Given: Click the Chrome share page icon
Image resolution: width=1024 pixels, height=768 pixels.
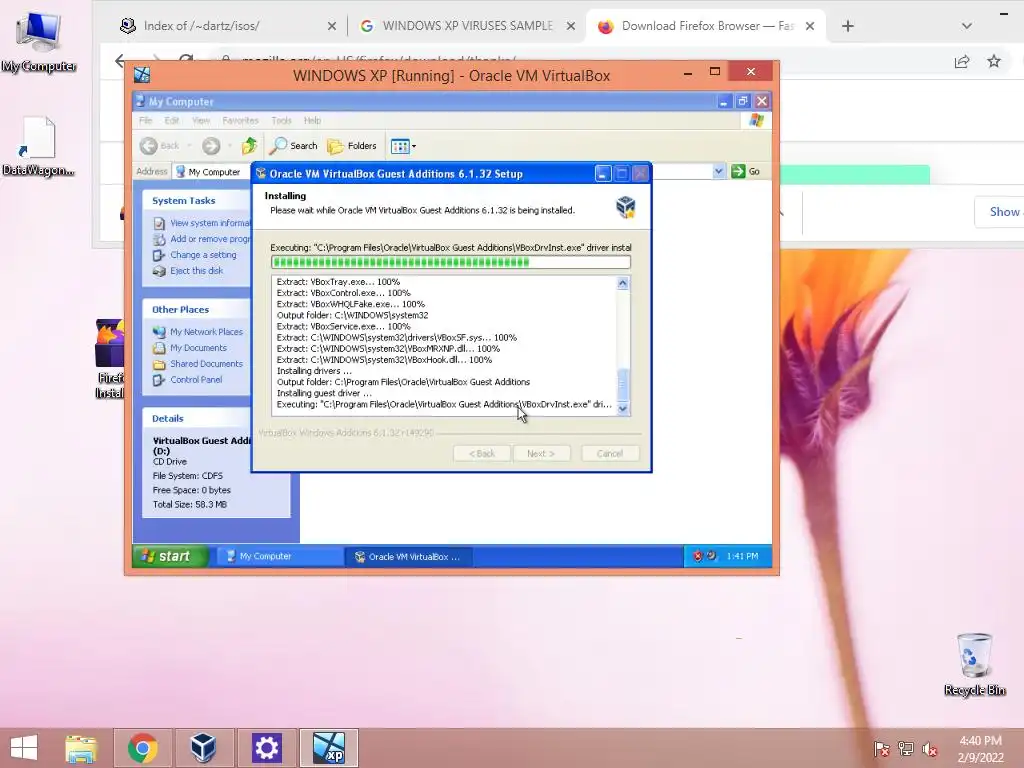Looking at the screenshot, I should [x=961, y=62].
